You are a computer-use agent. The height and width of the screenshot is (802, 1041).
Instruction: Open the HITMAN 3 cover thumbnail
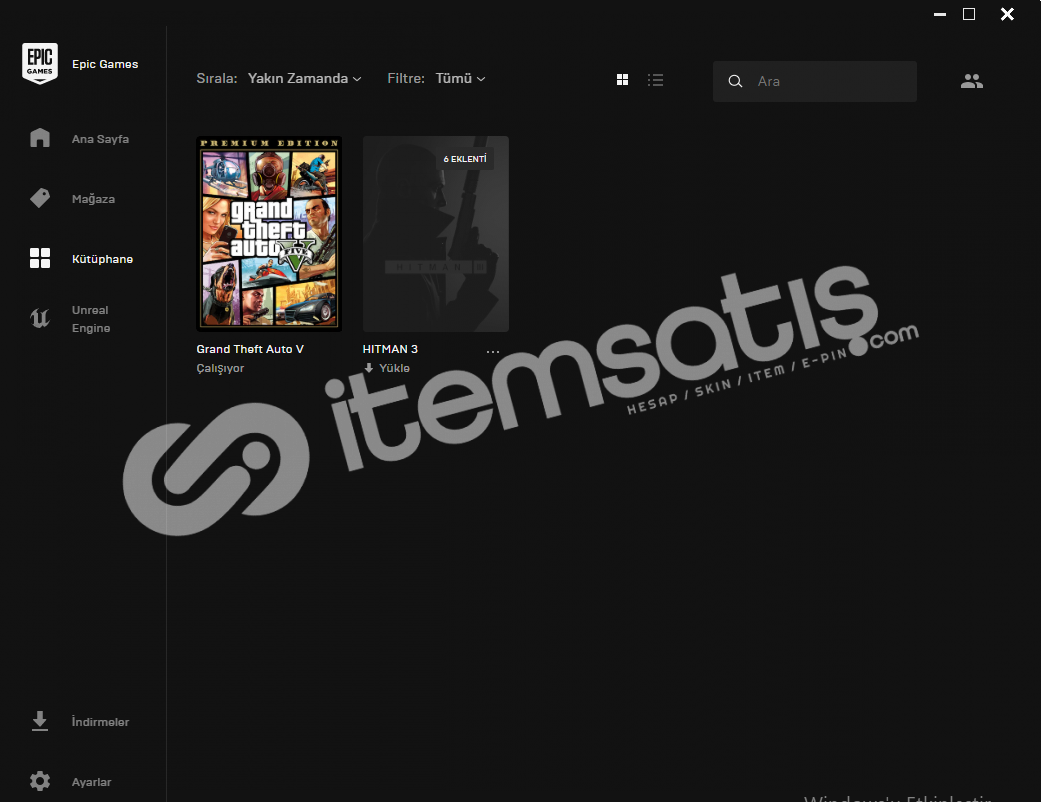(x=436, y=234)
